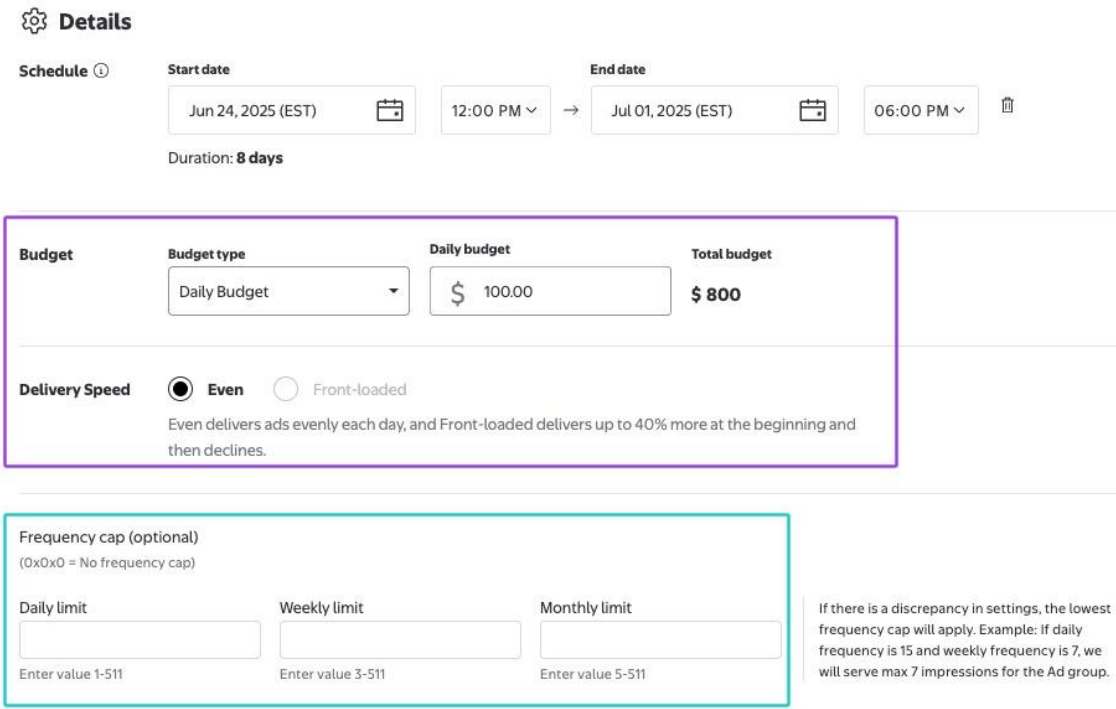The width and height of the screenshot is (1116, 709).
Task: Click the Jul 01, 2025 end date text
Action: pos(671,111)
